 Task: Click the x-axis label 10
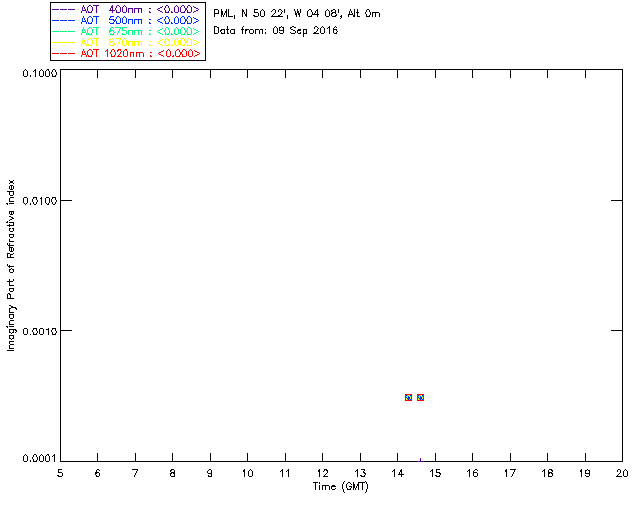coord(248,473)
